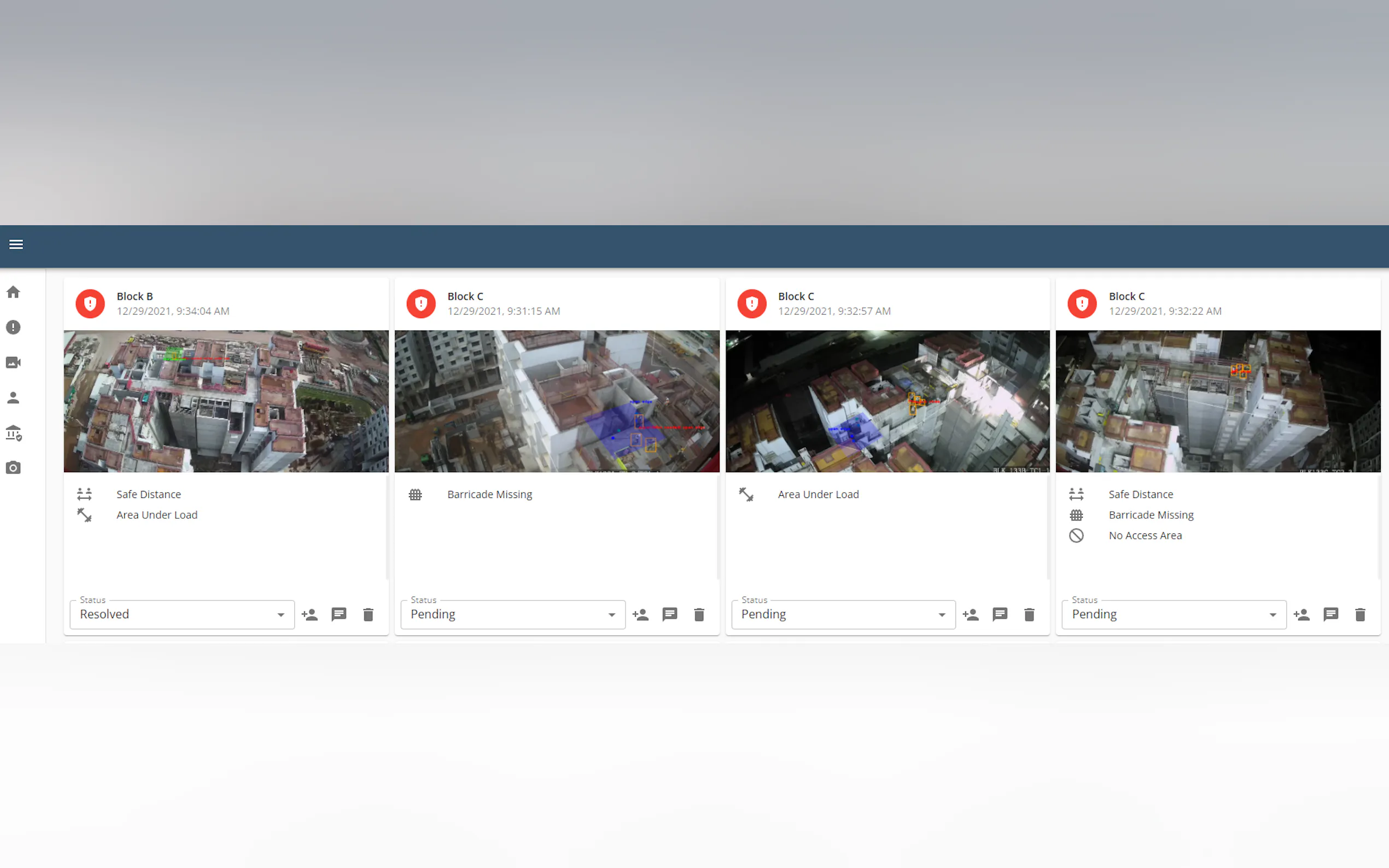Open the user profile sidebar icon
Screen dimensions: 1389x868
(13, 397)
